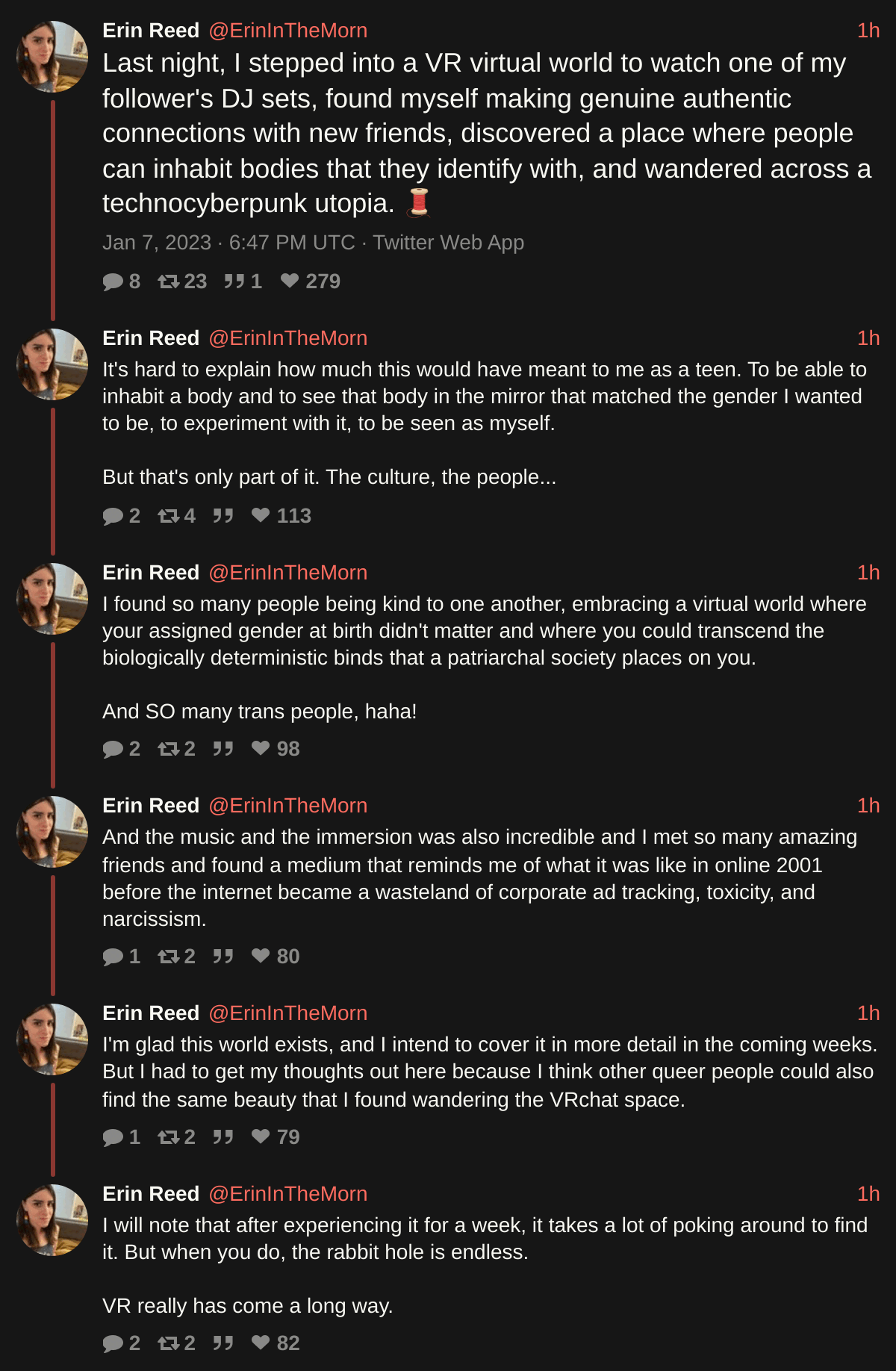Click the quote icon on the VRchat tweet
Image resolution: width=896 pixels, height=1371 pixels.
(223, 1137)
